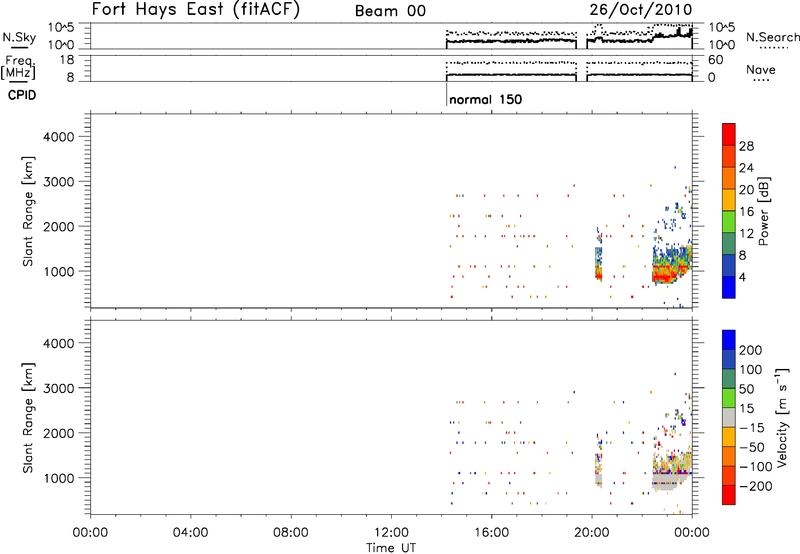Pick the light green Power segment between 12 and 16
Image resolution: width=800 pixels, height=554 pixels.
click(729, 222)
